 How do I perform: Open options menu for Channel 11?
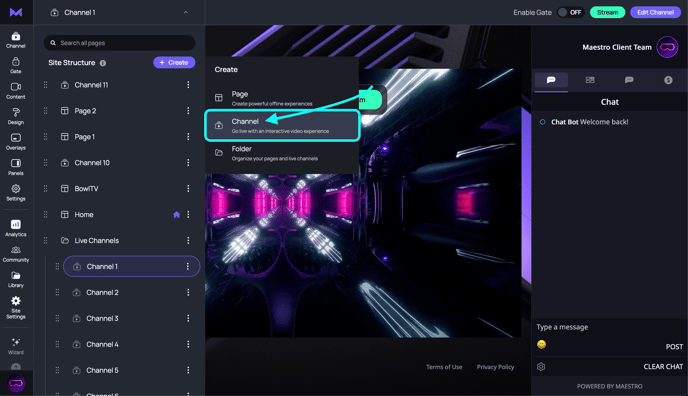coord(188,85)
